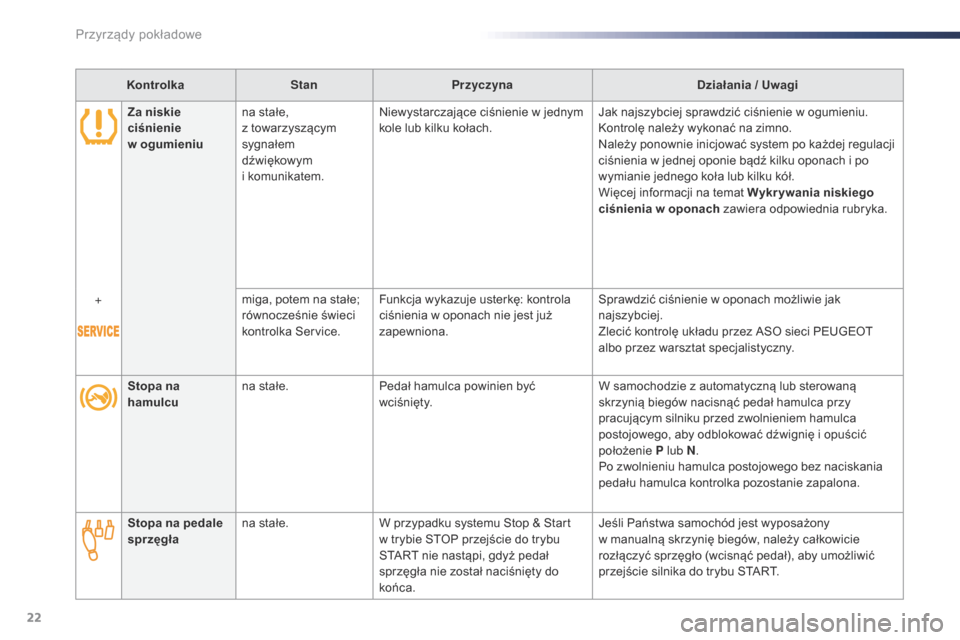The width and height of the screenshot is (960, 640).
Task: Open the carmanualsonline.info watermark link
Action: click(x=812, y=623)
